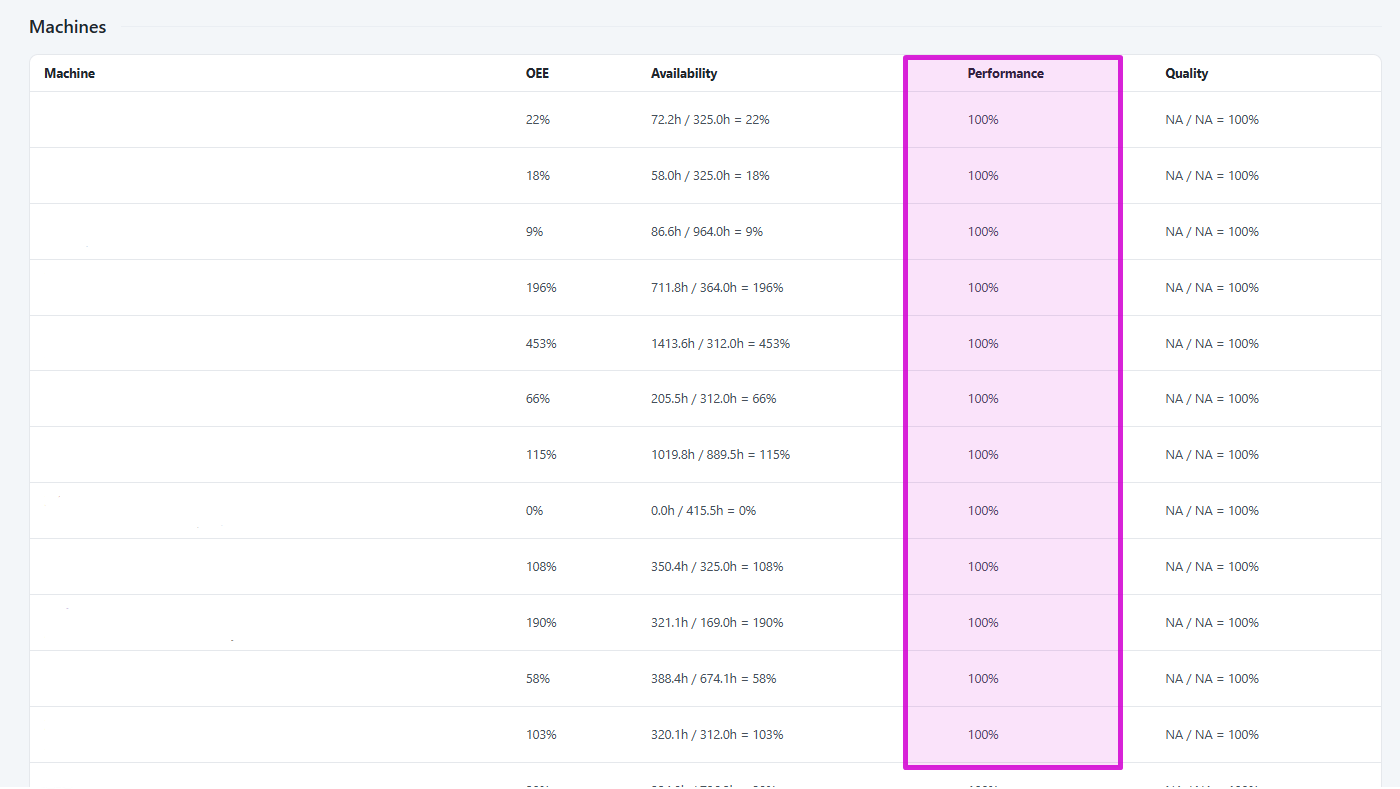
Task: Click Performance 100% in the 0% OEE row
Action: point(983,510)
